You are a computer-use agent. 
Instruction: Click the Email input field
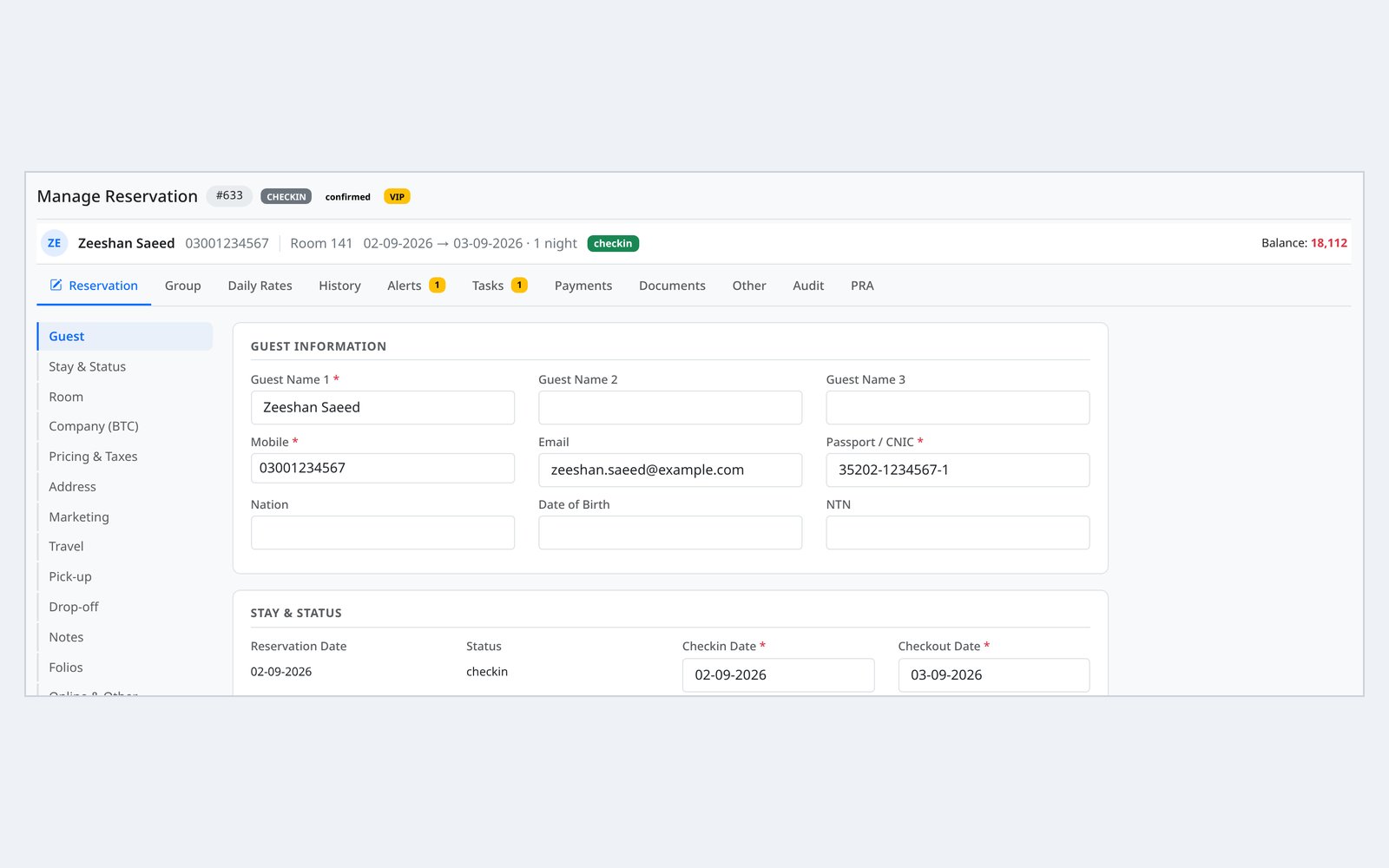point(670,470)
